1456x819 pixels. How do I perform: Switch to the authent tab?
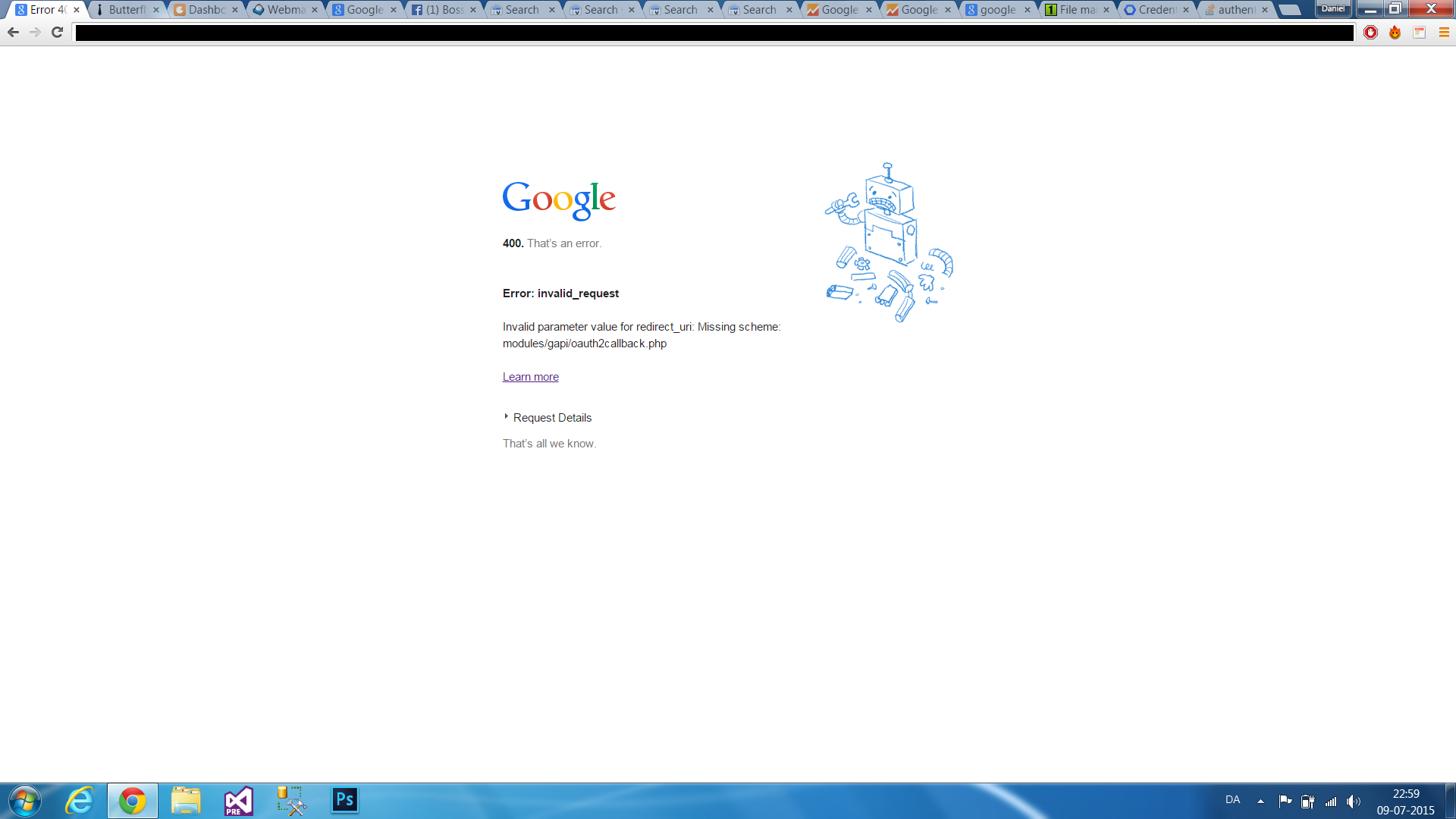(x=1235, y=10)
